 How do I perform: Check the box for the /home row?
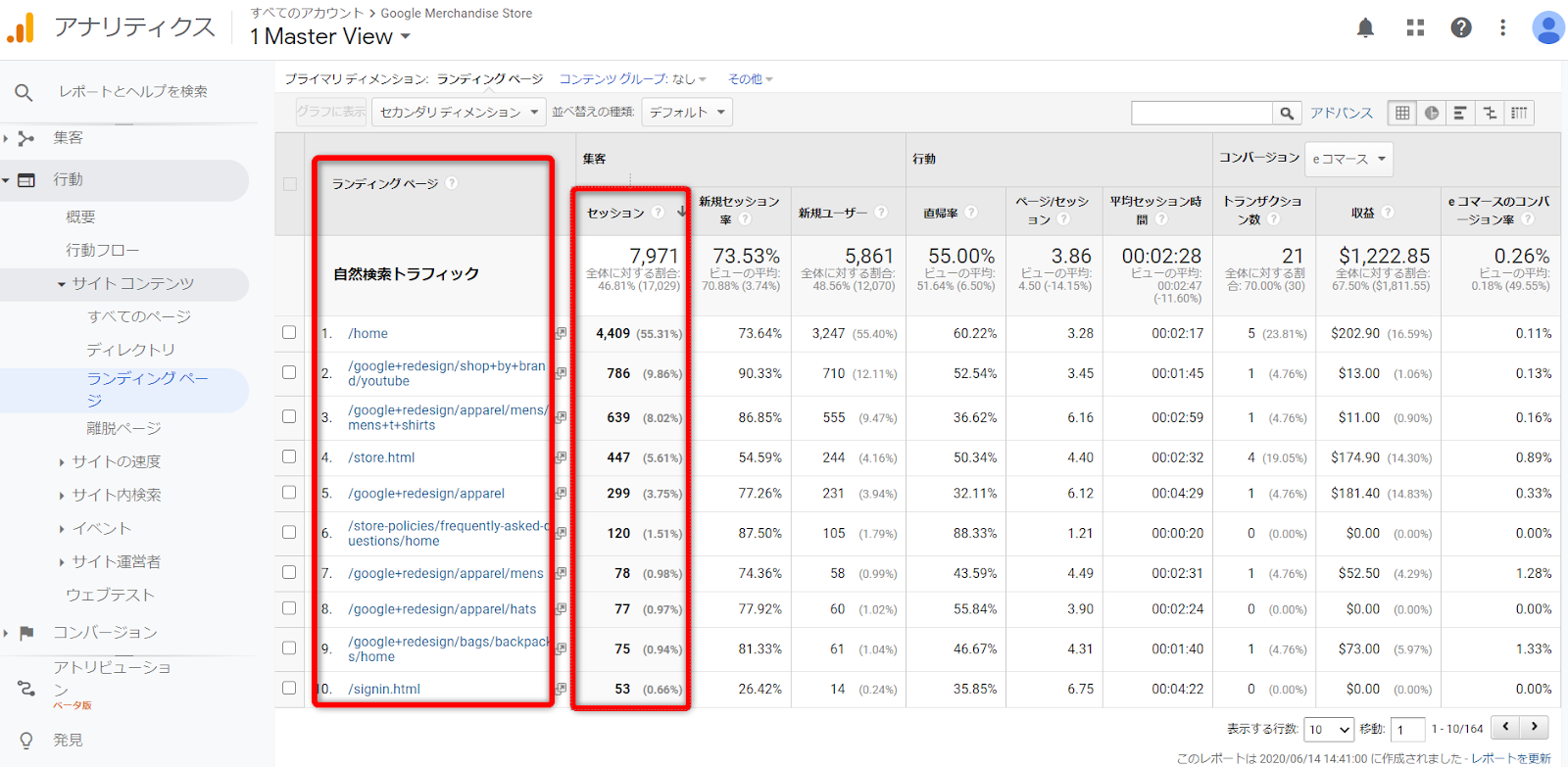289,333
